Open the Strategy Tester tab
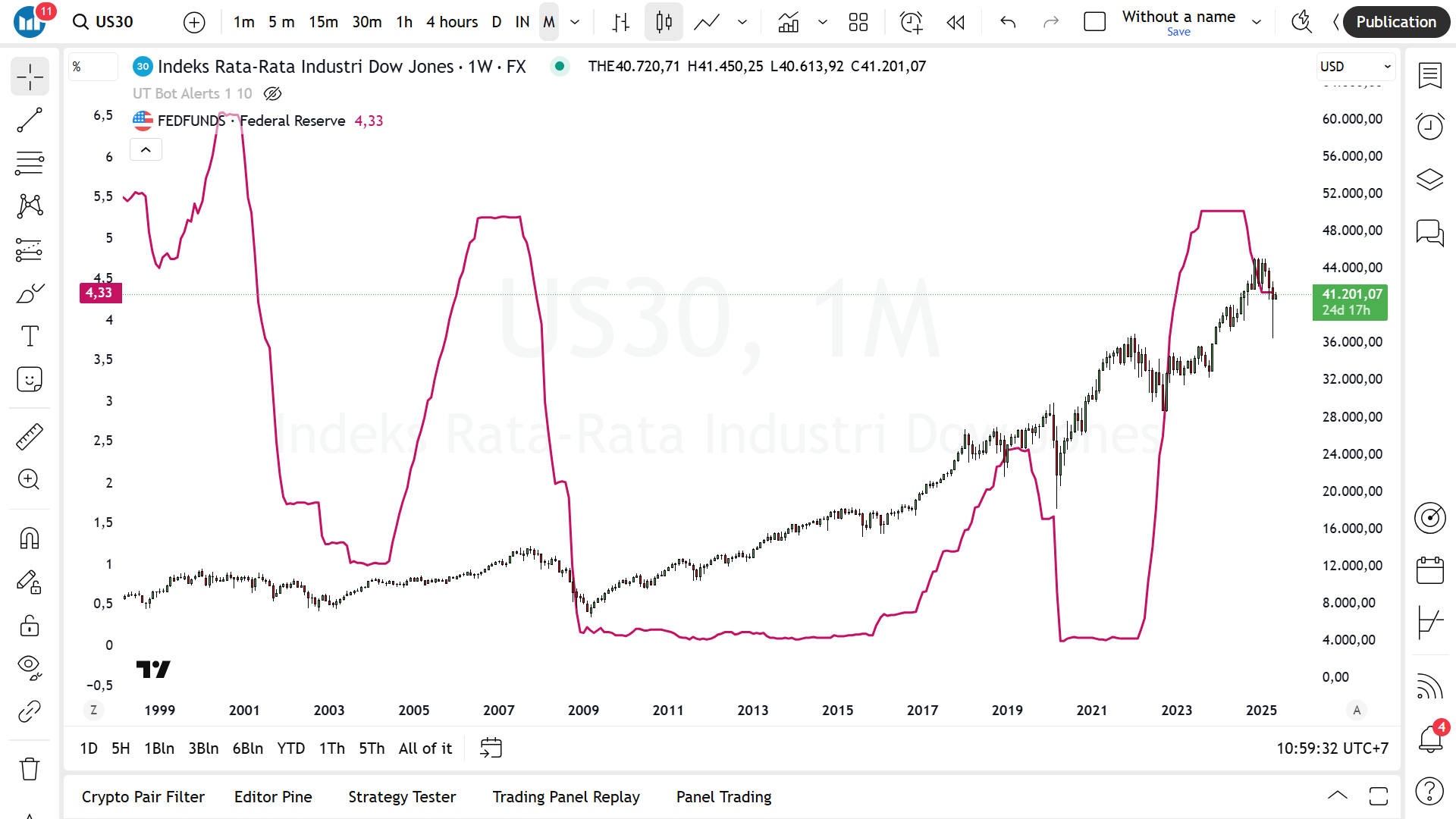This screenshot has width=1456, height=819. [402, 796]
